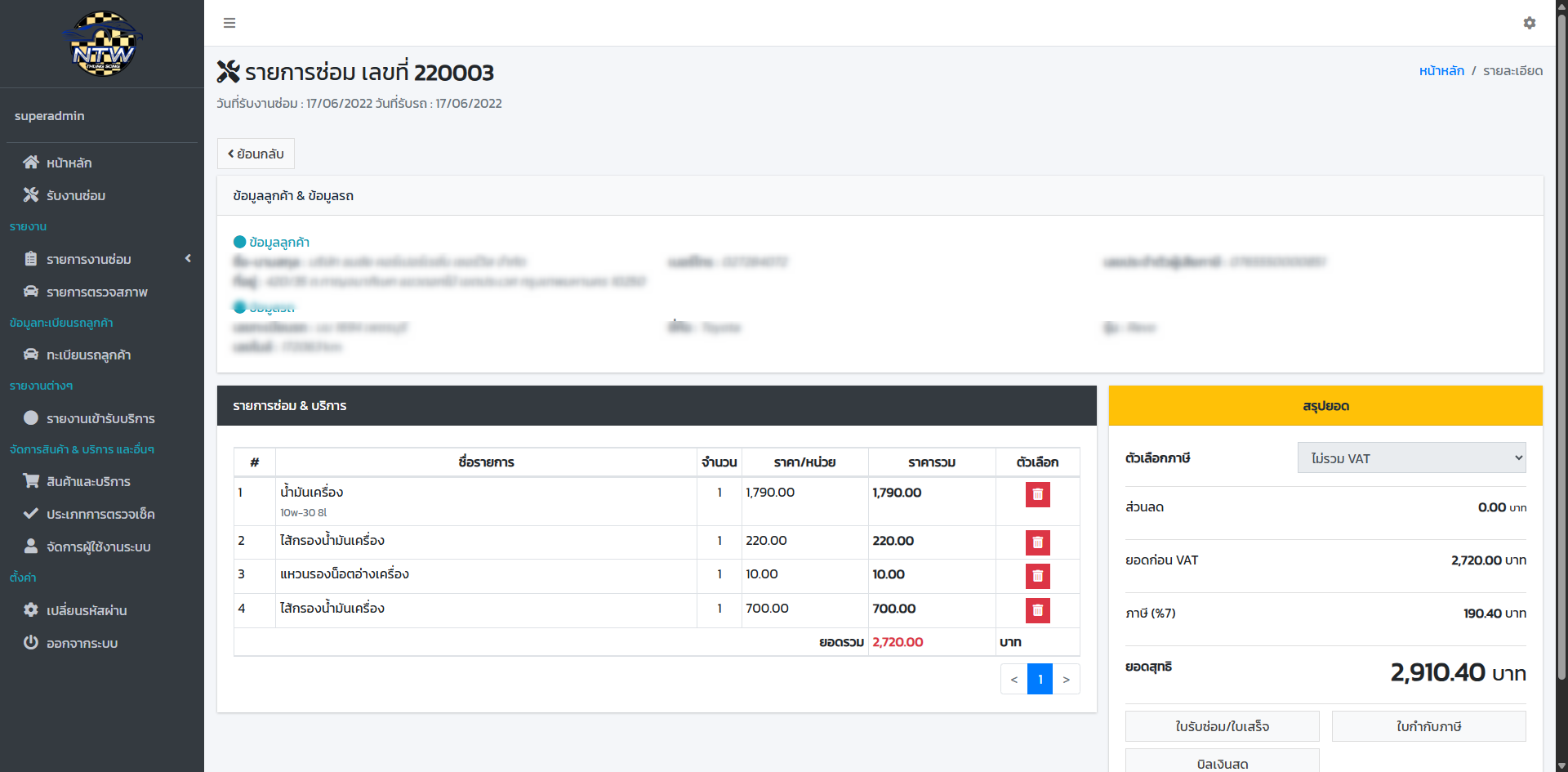The height and width of the screenshot is (772, 1568).
Task: Expand the รายการงานซ่อม submenu chevron
Action: click(x=188, y=259)
